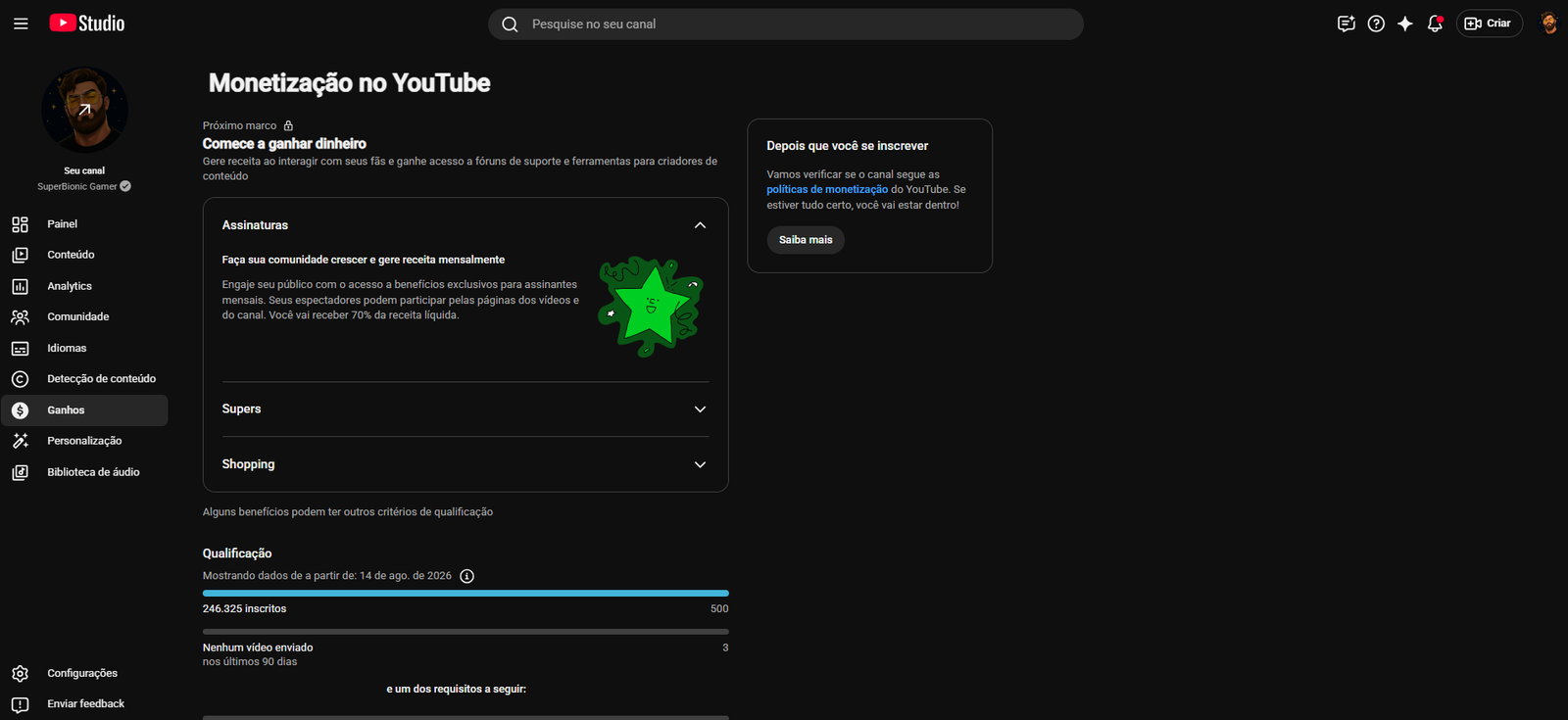1568x720 pixels.
Task: Click the "500" subscriber goal value
Action: [x=719, y=609]
